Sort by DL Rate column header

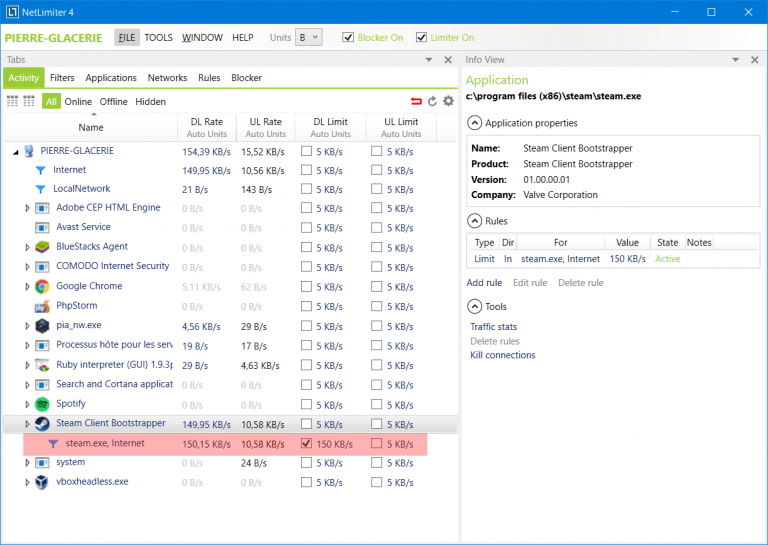click(207, 127)
